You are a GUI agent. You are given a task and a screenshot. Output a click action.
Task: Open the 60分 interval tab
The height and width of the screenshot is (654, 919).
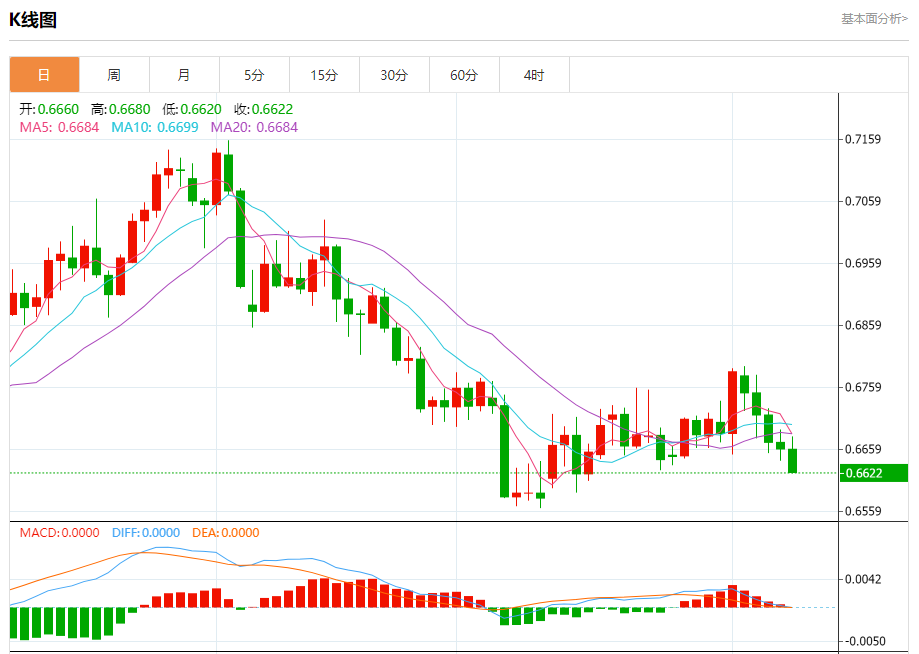464,74
